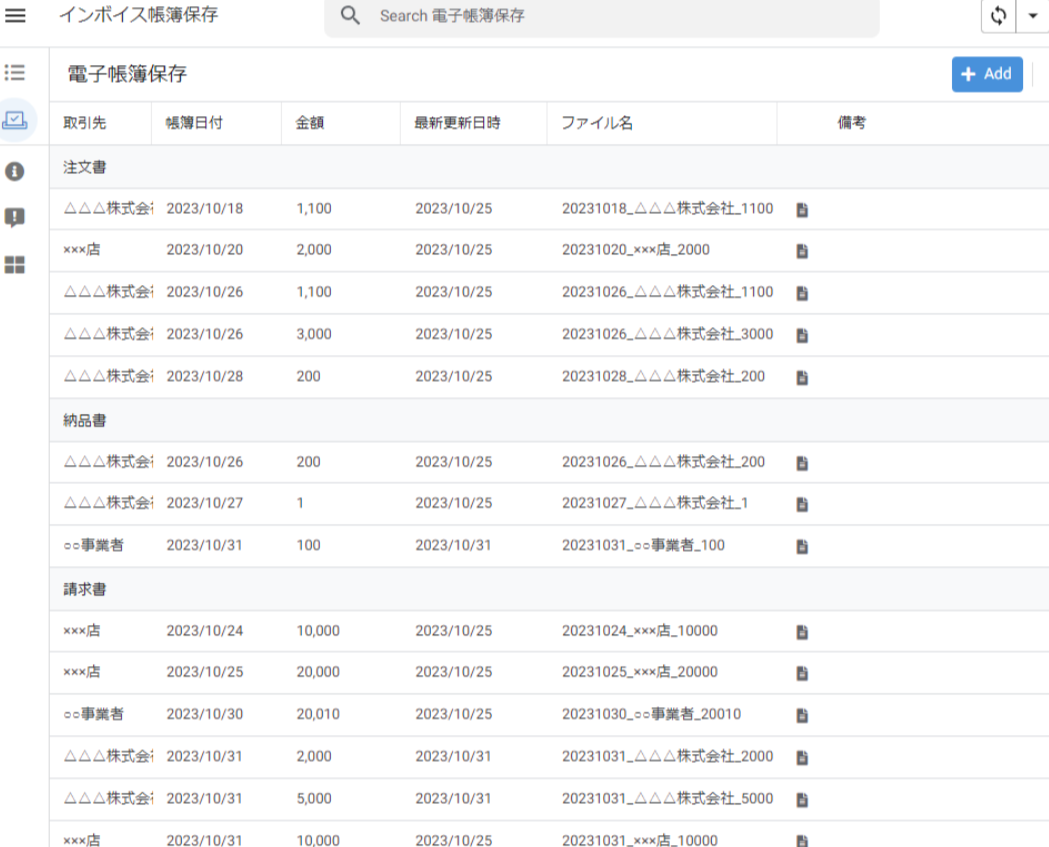Viewport: 1049px width, 847px height.
Task: Sort by the 金額 column header
Action: coord(310,124)
